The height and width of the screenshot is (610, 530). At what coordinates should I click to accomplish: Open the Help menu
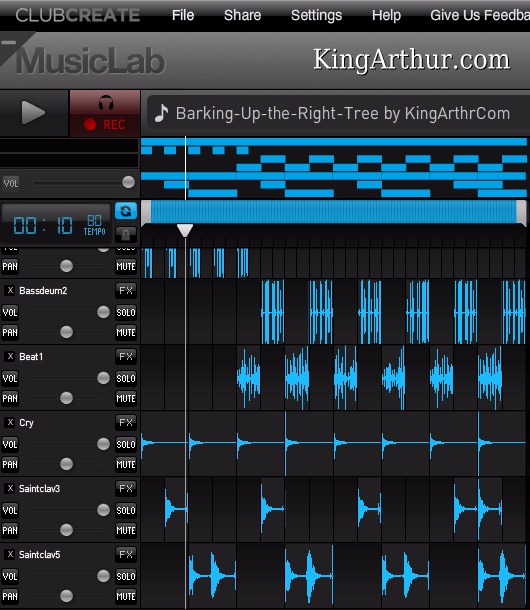pyautogui.click(x=386, y=15)
